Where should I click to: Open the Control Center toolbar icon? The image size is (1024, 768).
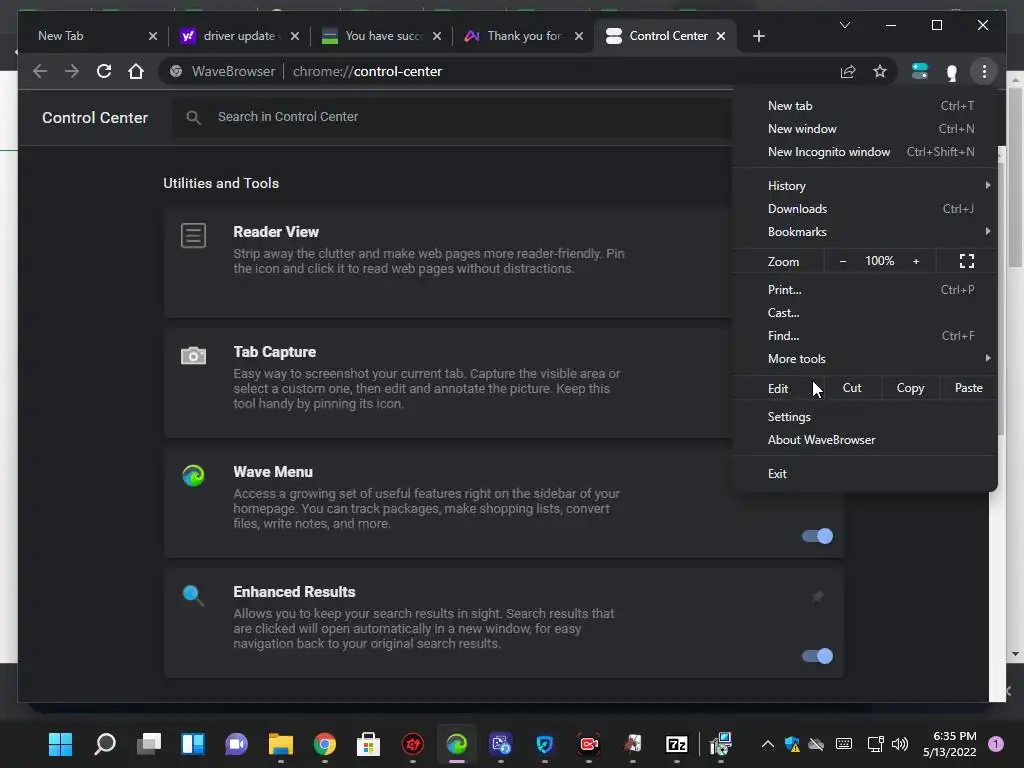920,71
